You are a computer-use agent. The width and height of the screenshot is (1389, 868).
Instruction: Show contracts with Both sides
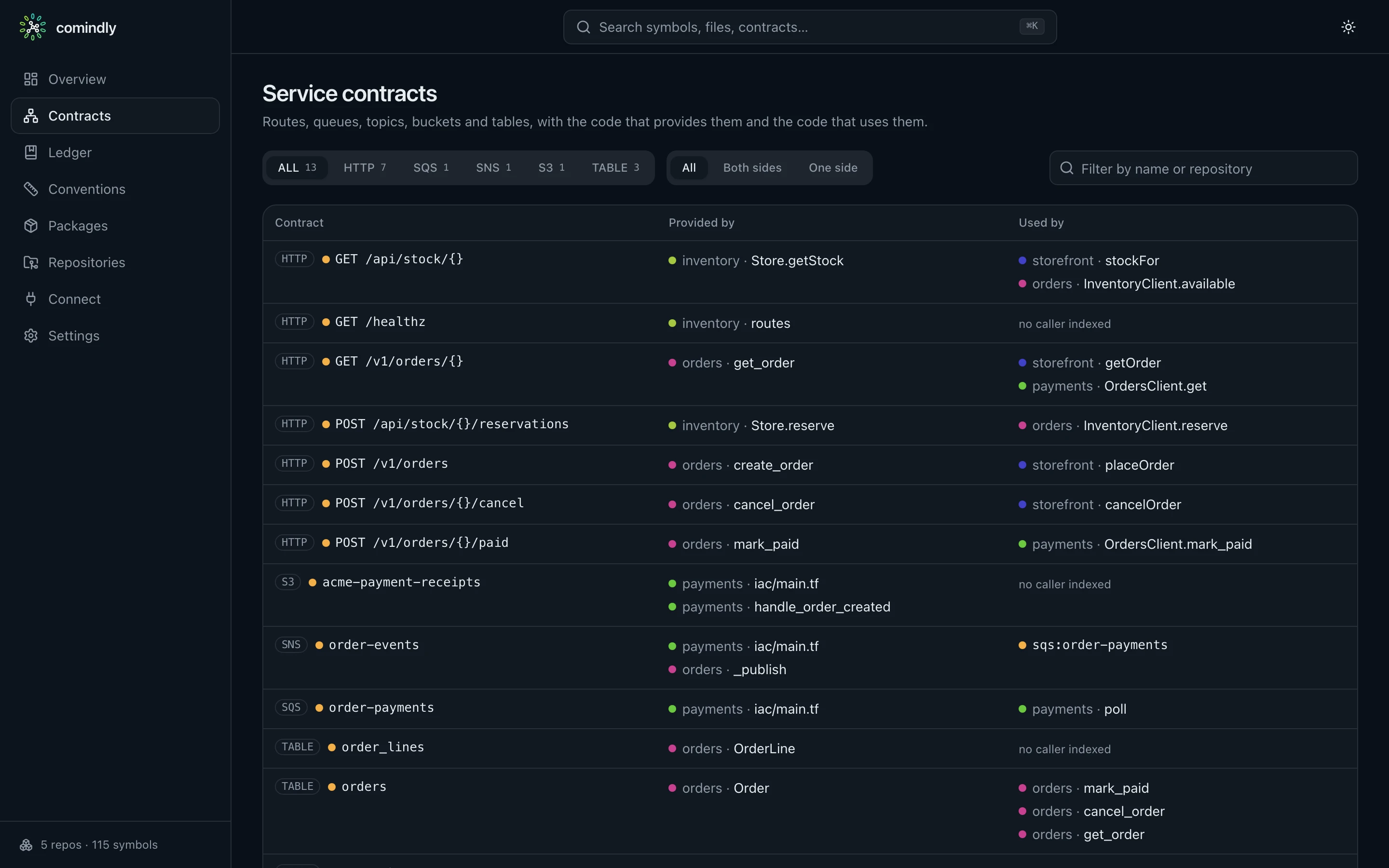coord(752,168)
